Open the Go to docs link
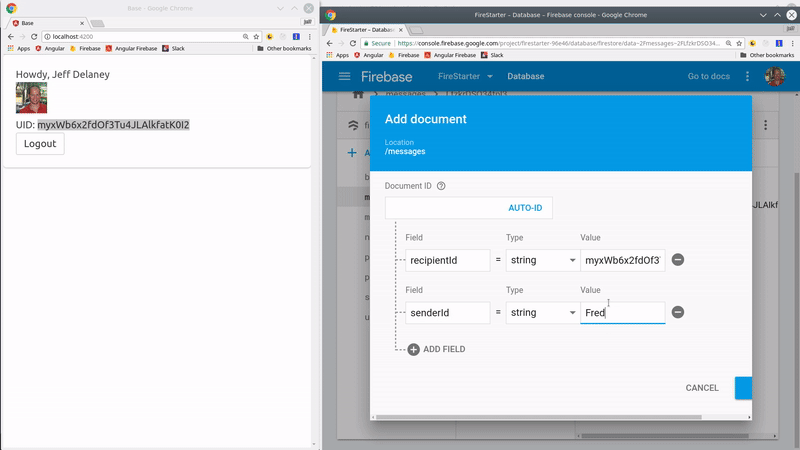The width and height of the screenshot is (800, 450). 709,77
